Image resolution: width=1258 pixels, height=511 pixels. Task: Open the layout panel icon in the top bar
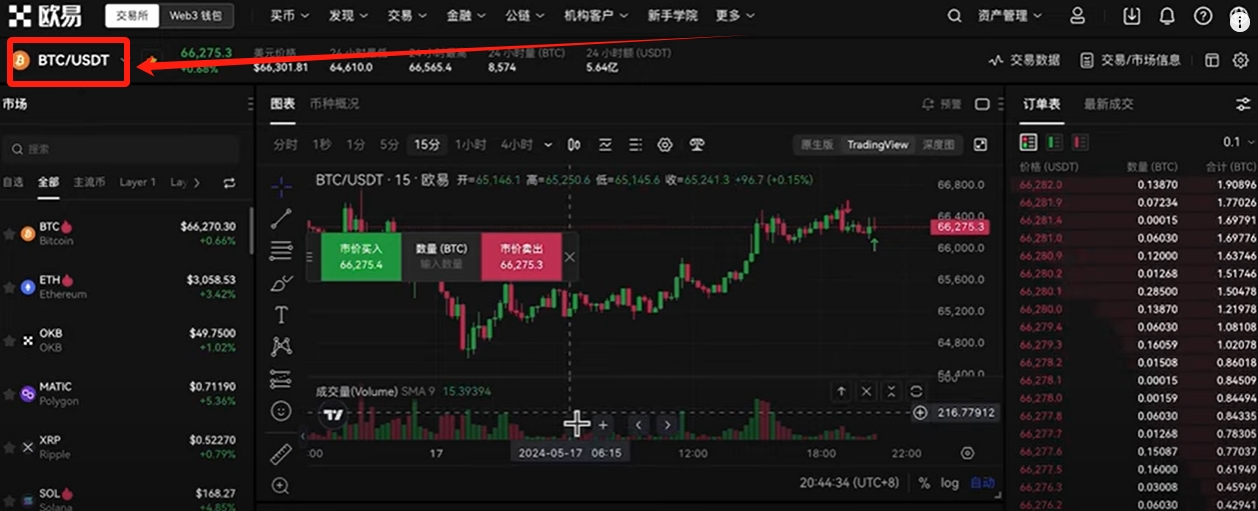(1212, 60)
